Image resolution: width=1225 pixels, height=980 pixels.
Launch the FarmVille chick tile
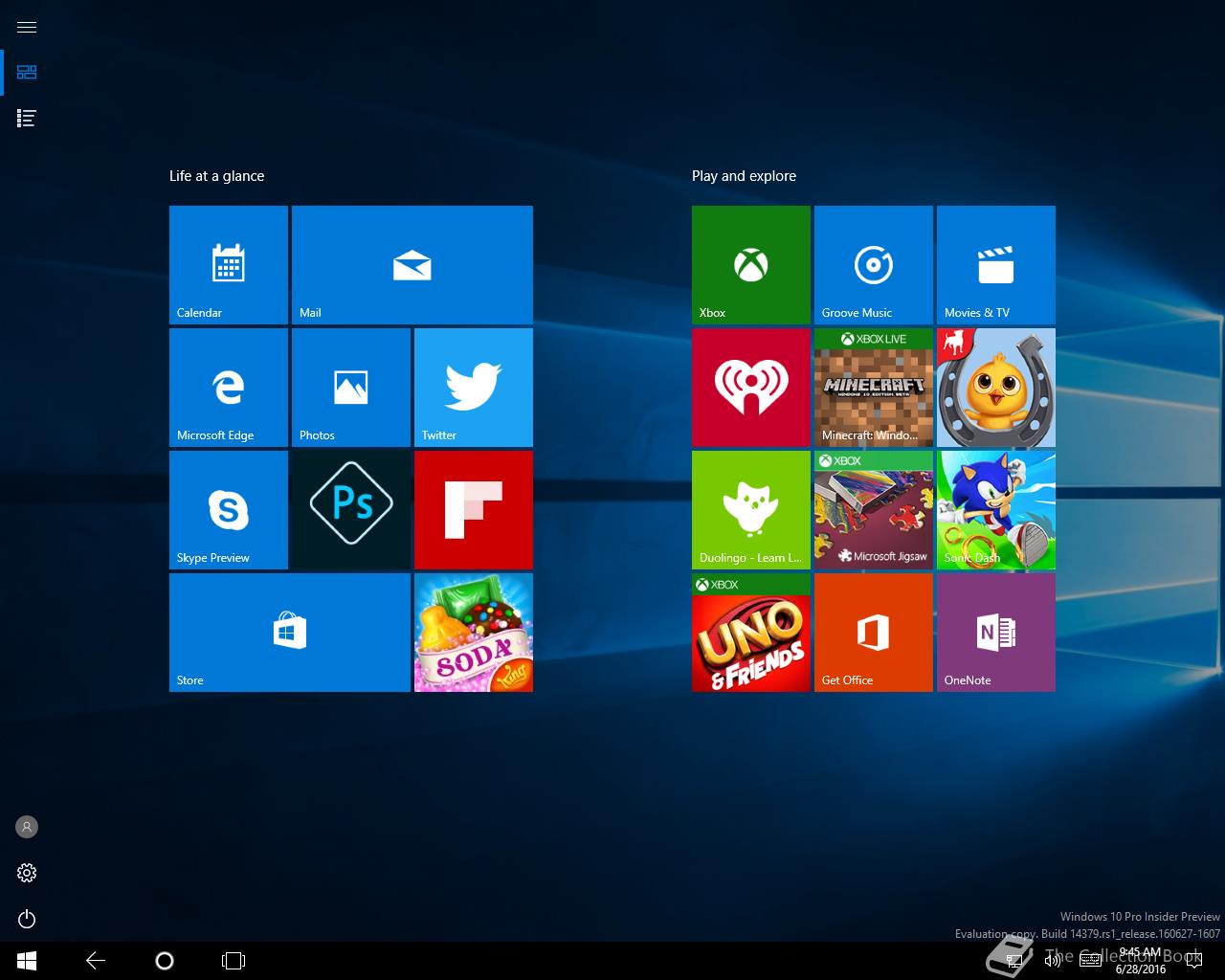pos(996,388)
